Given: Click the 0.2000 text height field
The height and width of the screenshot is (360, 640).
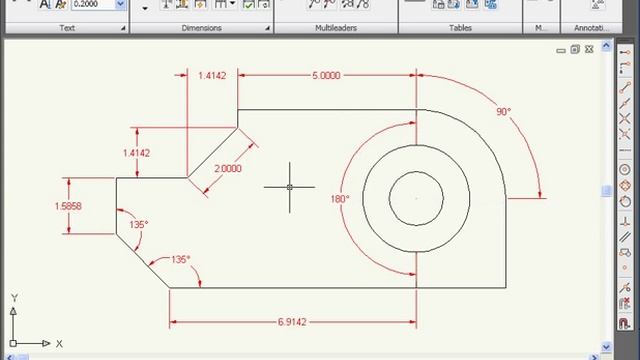Looking at the screenshot, I should coord(93,4).
